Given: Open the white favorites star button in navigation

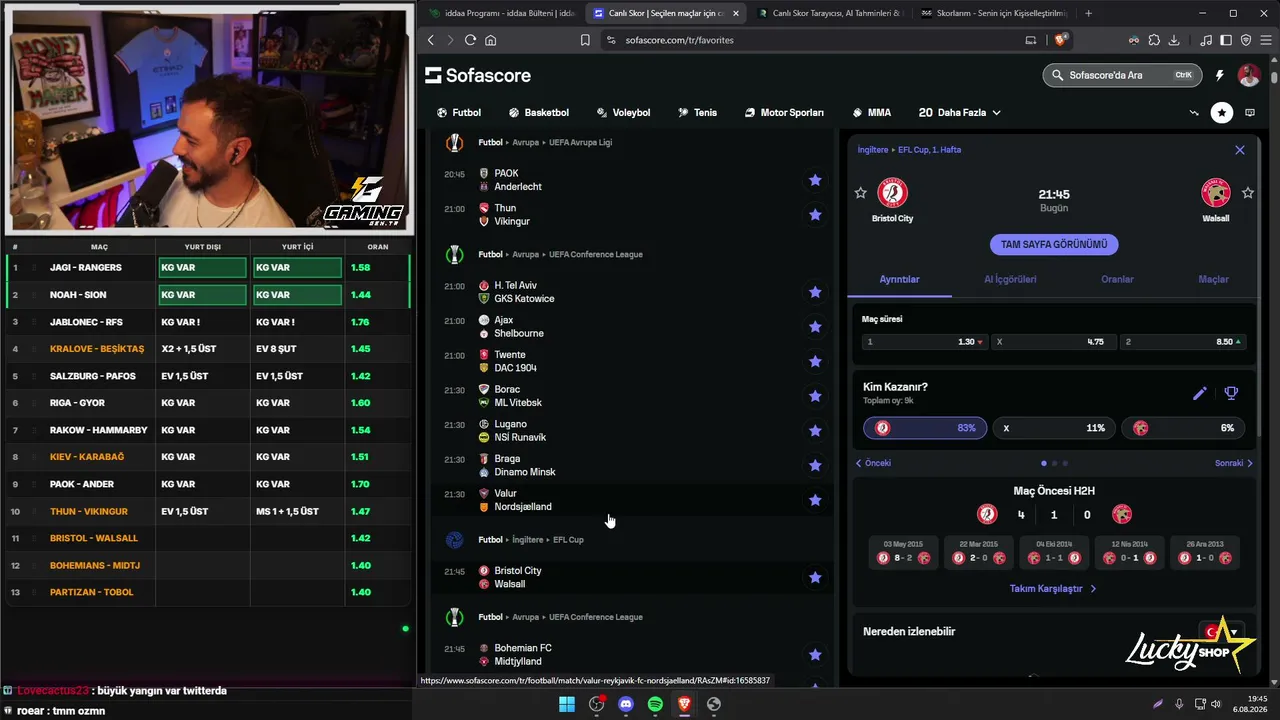Looking at the screenshot, I should 1222,113.
